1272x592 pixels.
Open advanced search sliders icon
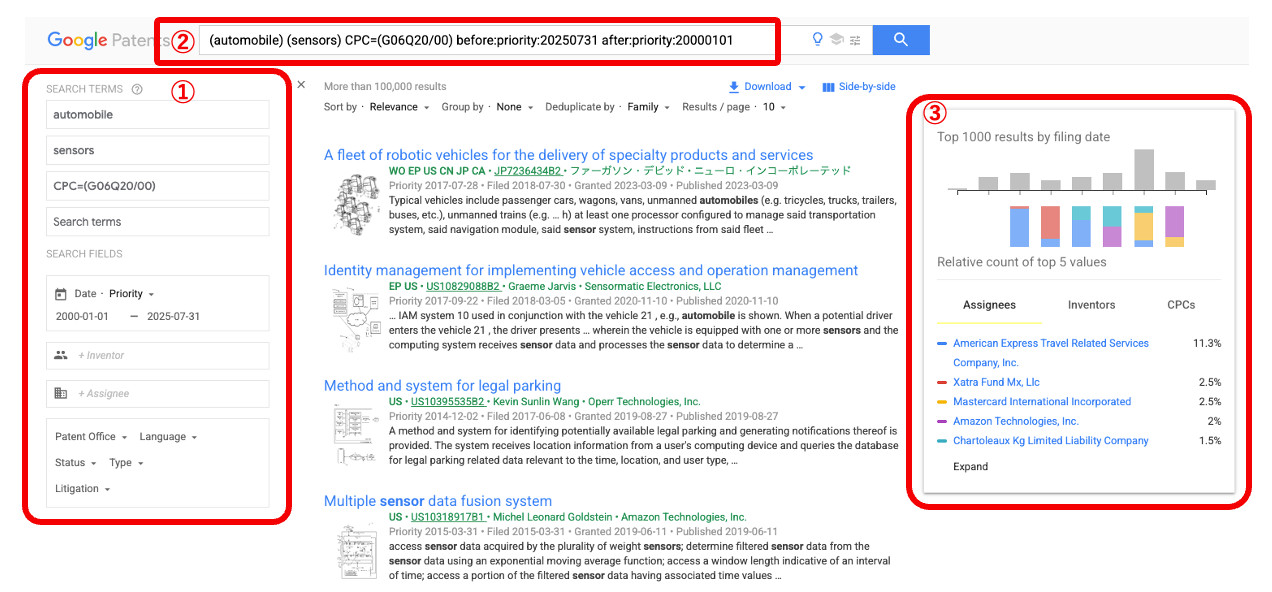click(855, 40)
